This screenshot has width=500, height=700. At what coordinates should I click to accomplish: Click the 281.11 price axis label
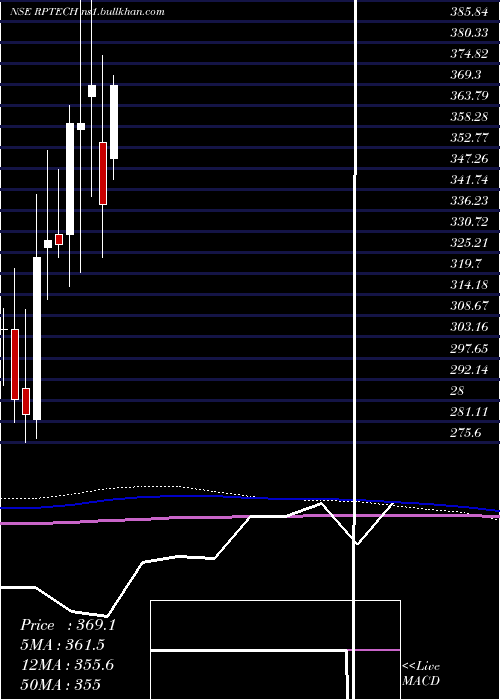(469, 412)
